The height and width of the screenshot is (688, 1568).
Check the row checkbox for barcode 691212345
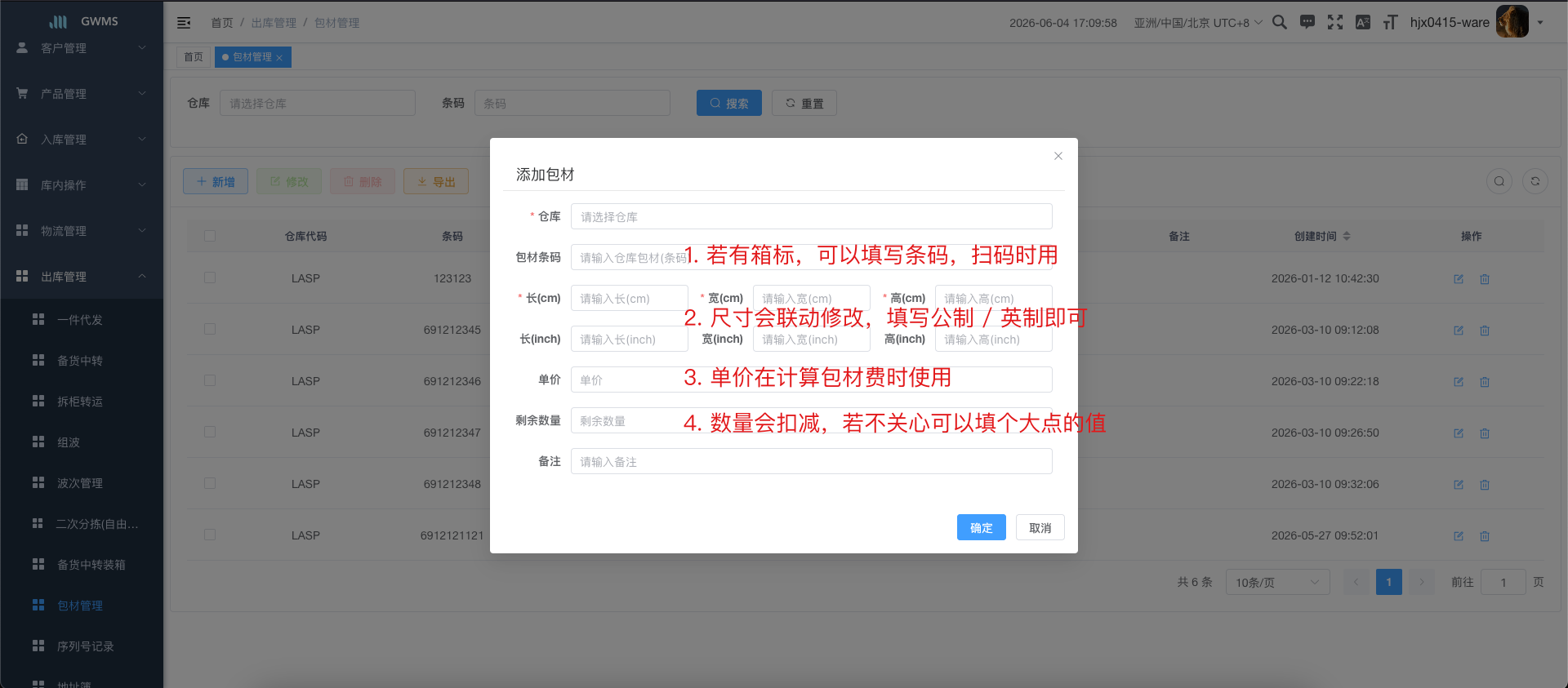coord(210,329)
